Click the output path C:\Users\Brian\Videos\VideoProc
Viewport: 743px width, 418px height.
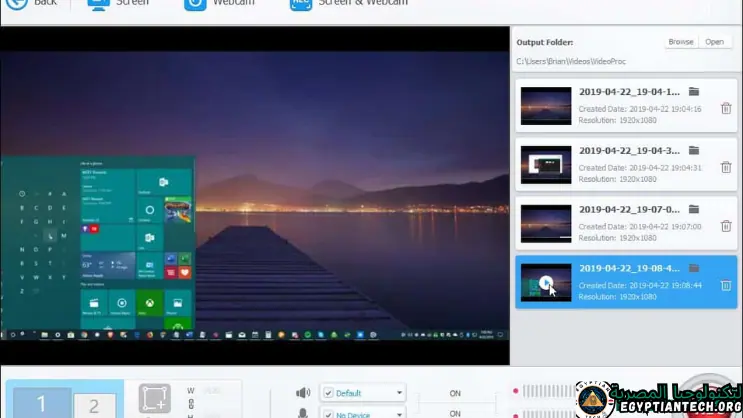(571, 61)
